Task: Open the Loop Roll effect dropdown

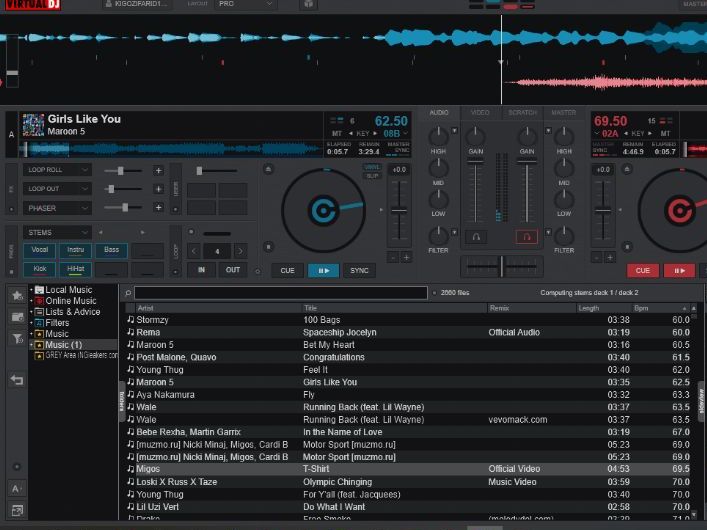Action: (57, 170)
